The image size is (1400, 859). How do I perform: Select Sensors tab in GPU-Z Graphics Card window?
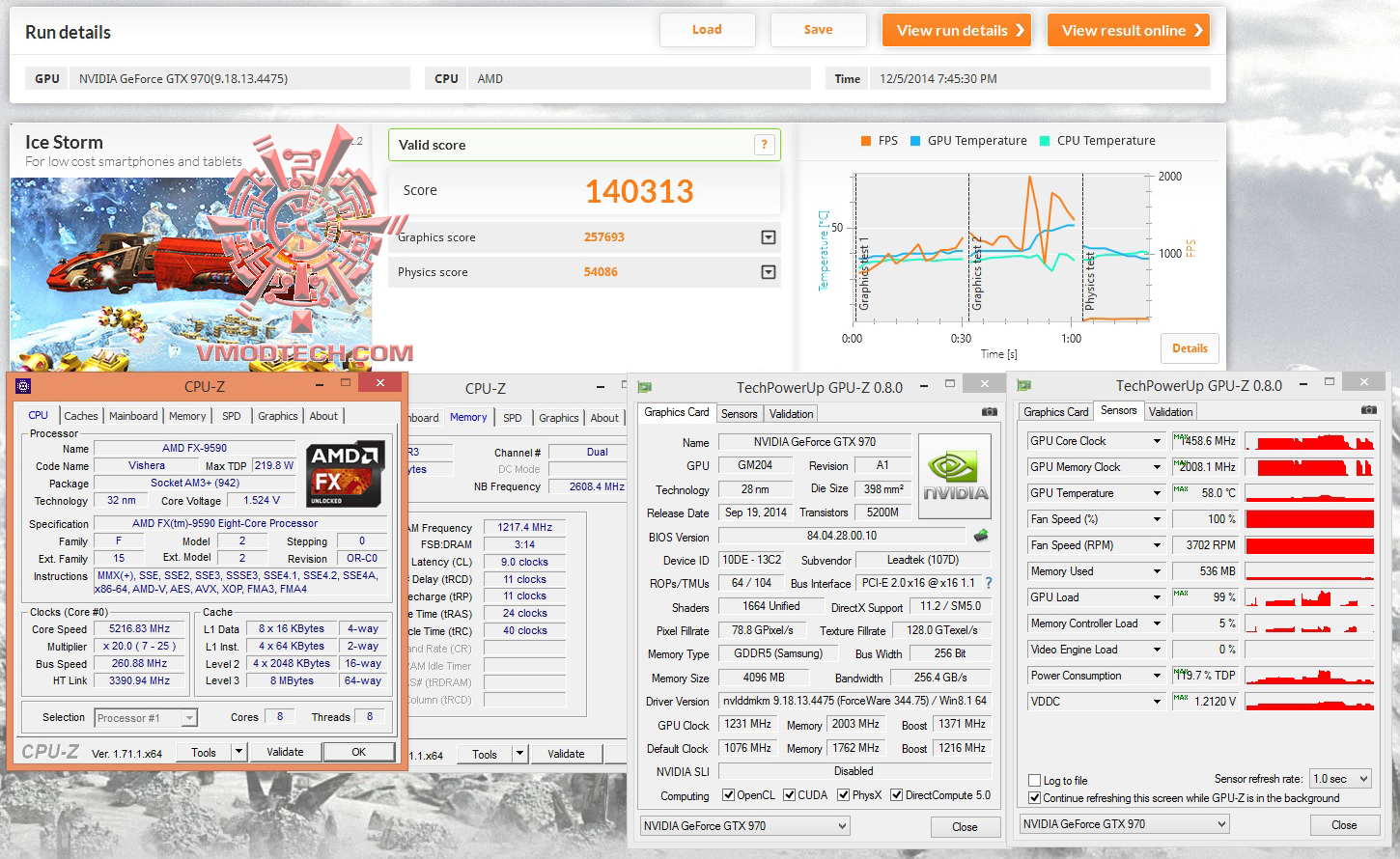pyautogui.click(x=740, y=414)
